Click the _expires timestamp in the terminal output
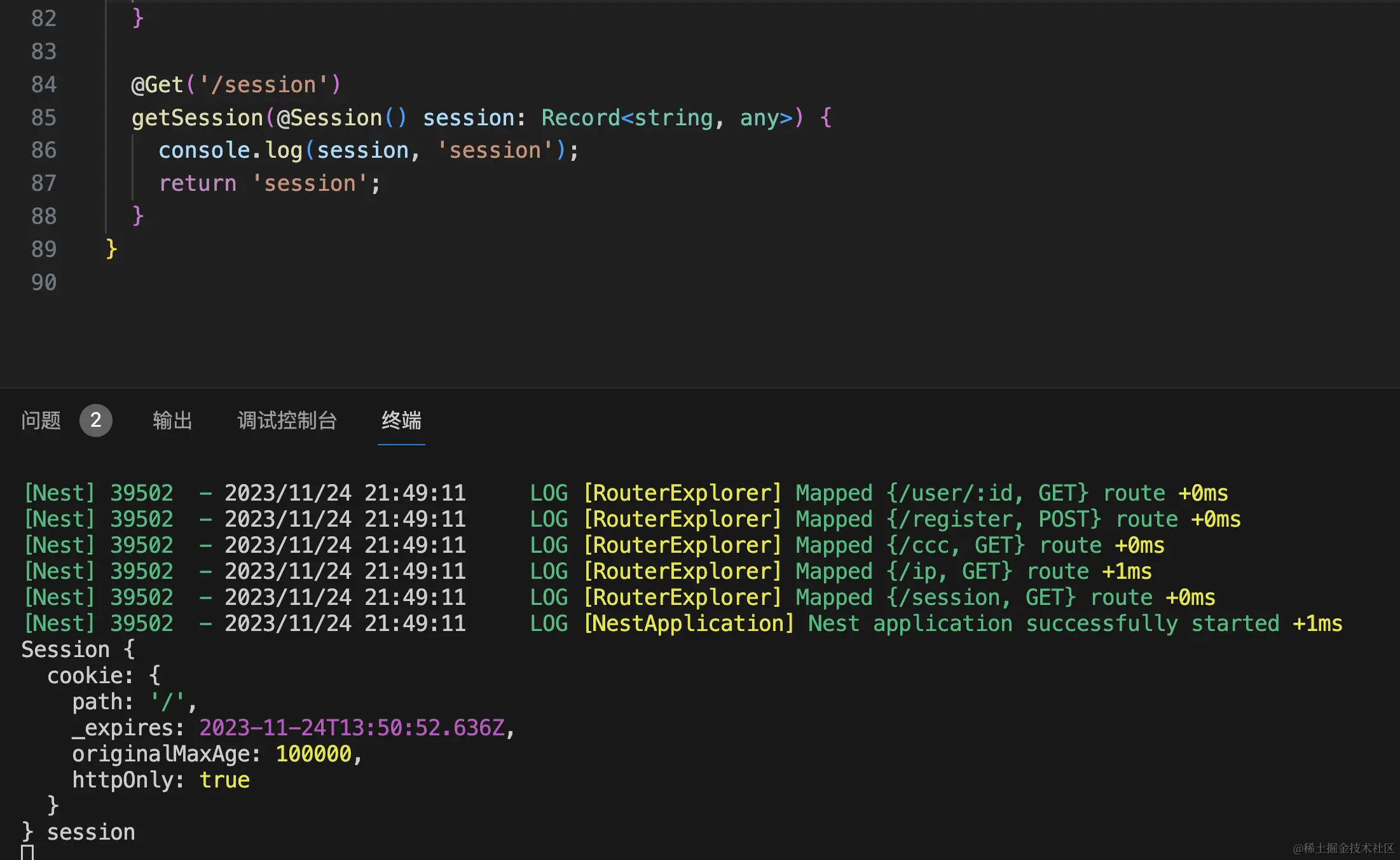Viewport: 1400px width, 860px height. [x=352, y=728]
